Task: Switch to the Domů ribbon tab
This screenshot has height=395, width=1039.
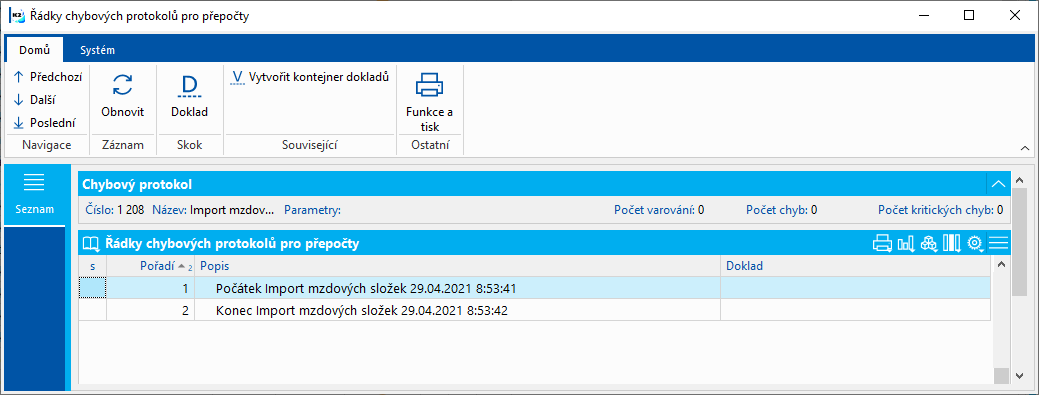Action: coord(34,50)
